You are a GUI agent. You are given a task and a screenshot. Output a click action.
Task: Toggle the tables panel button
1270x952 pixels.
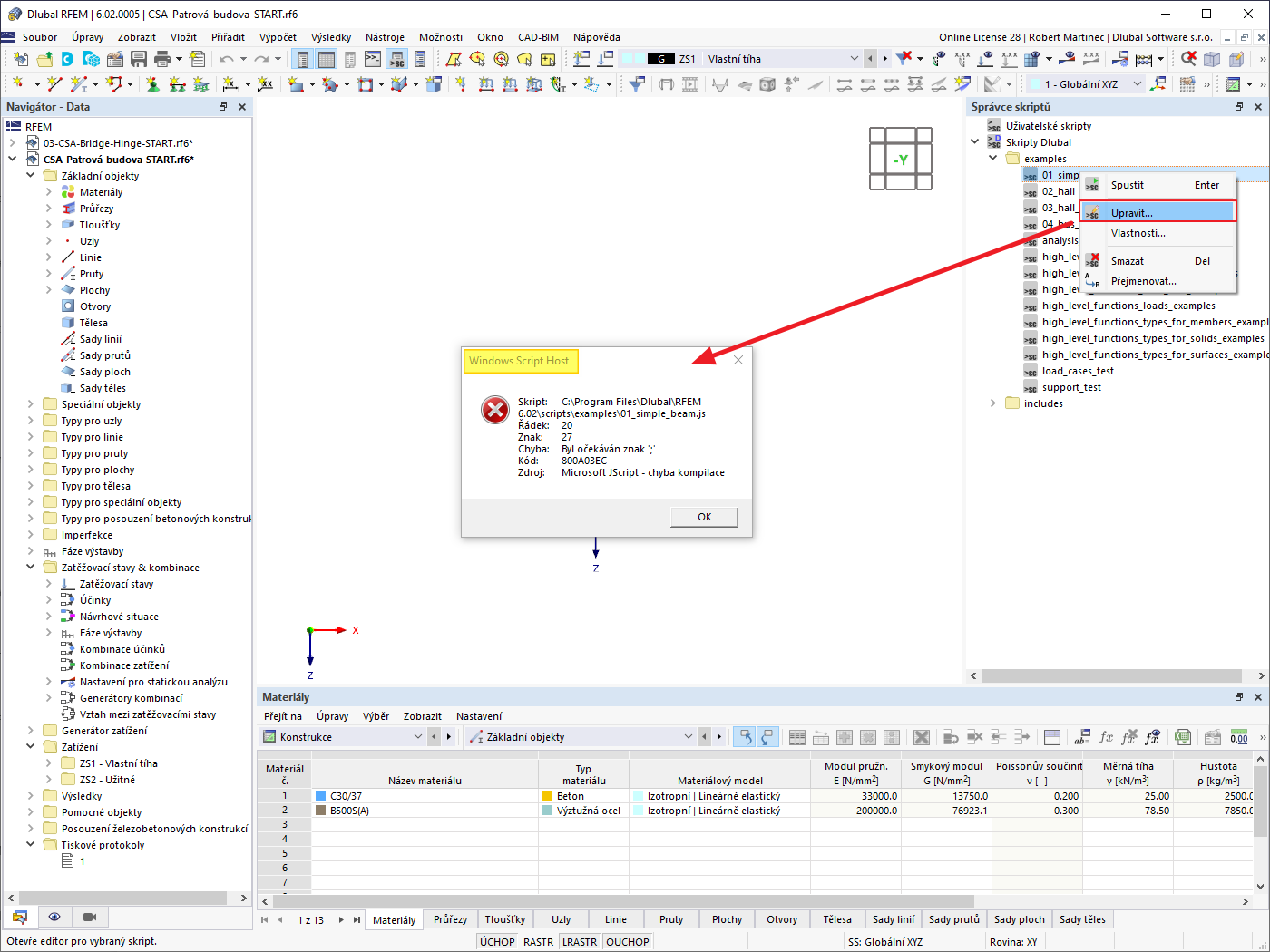click(326, 59)
